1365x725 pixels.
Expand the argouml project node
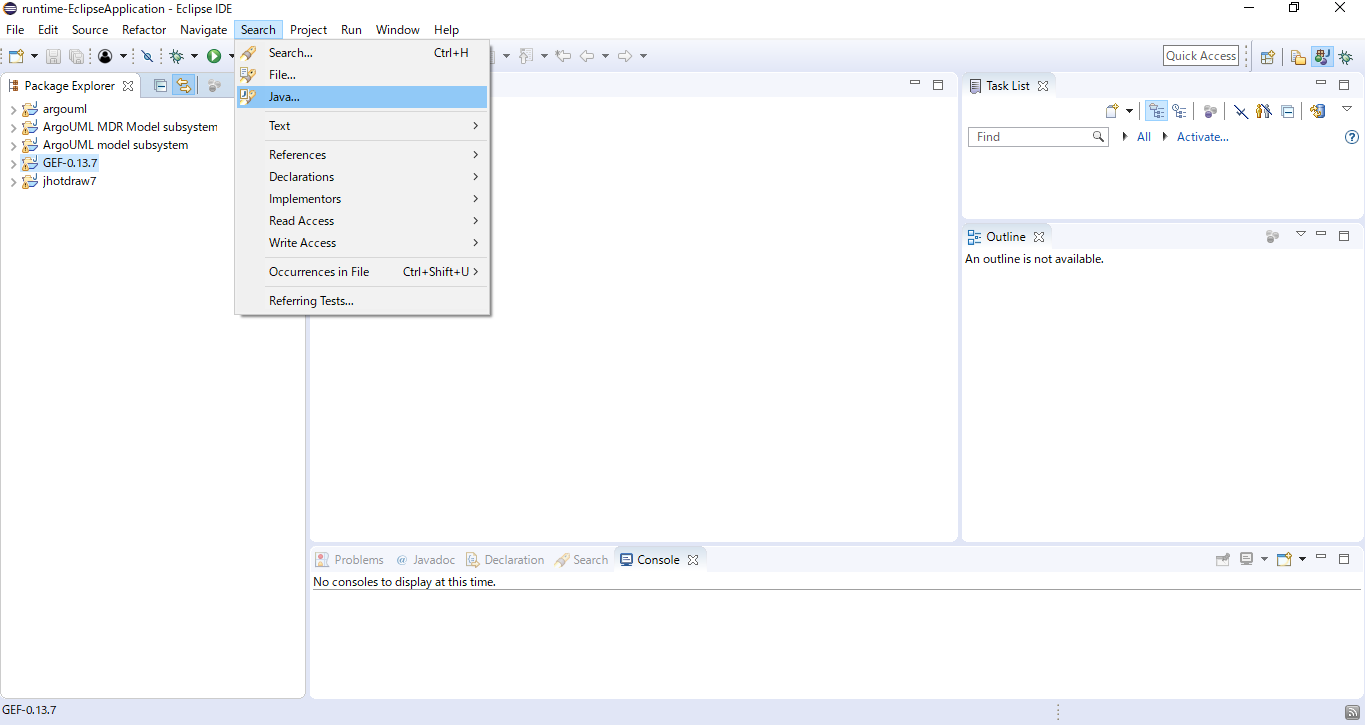click(x=13, y=109)
